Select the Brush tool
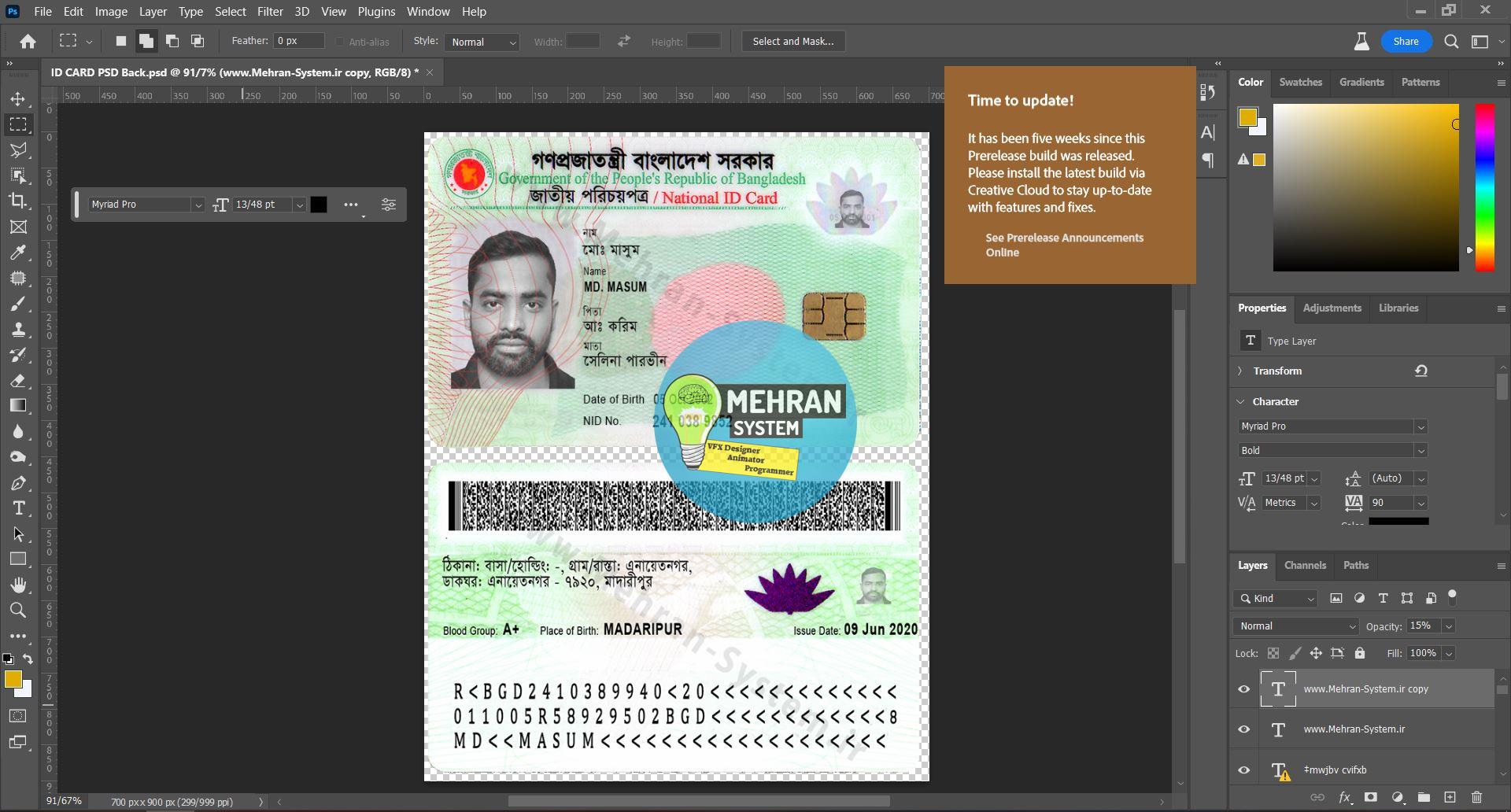The height and width of the screenshot is (812, 1511). [x=18, y=304]
